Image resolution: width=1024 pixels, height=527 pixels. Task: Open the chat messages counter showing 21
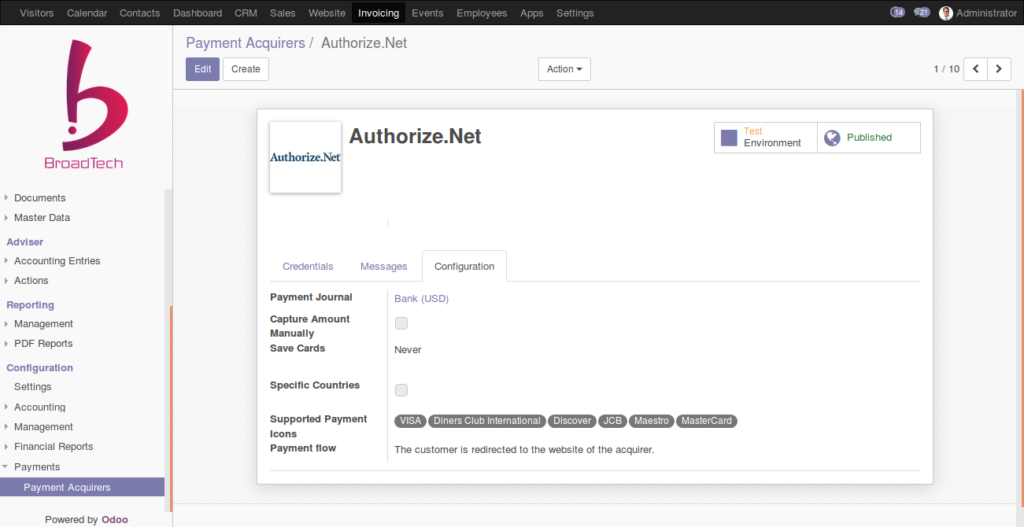921,12
